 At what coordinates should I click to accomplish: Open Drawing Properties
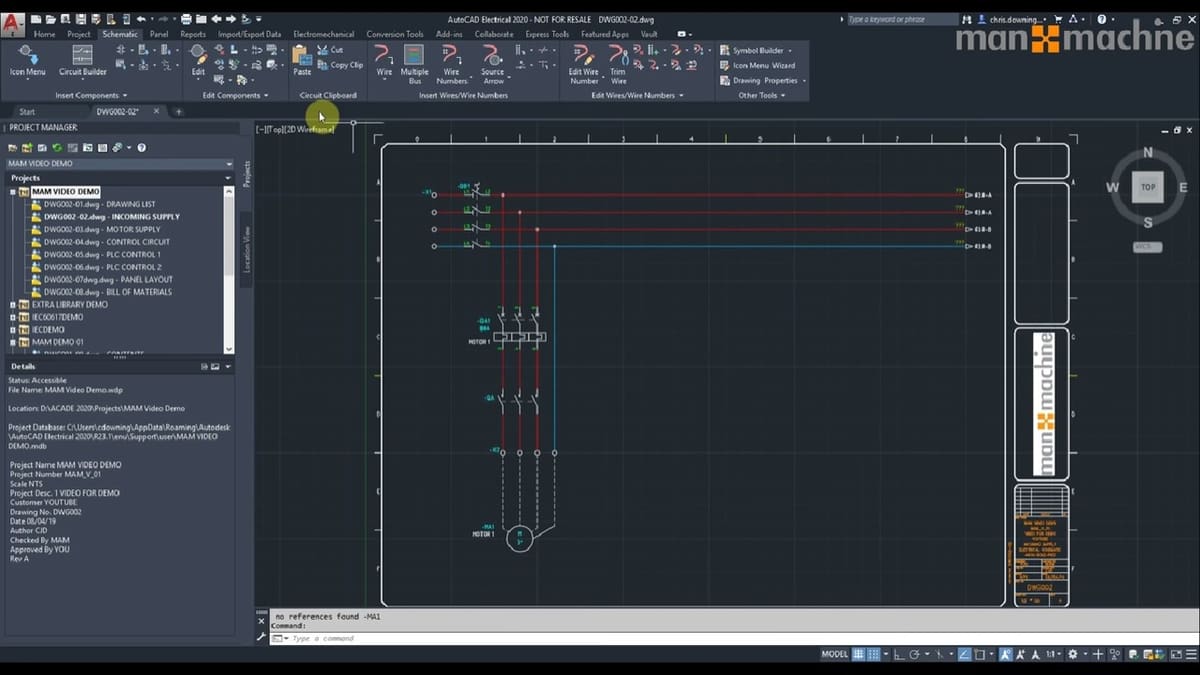pos(760,80)
